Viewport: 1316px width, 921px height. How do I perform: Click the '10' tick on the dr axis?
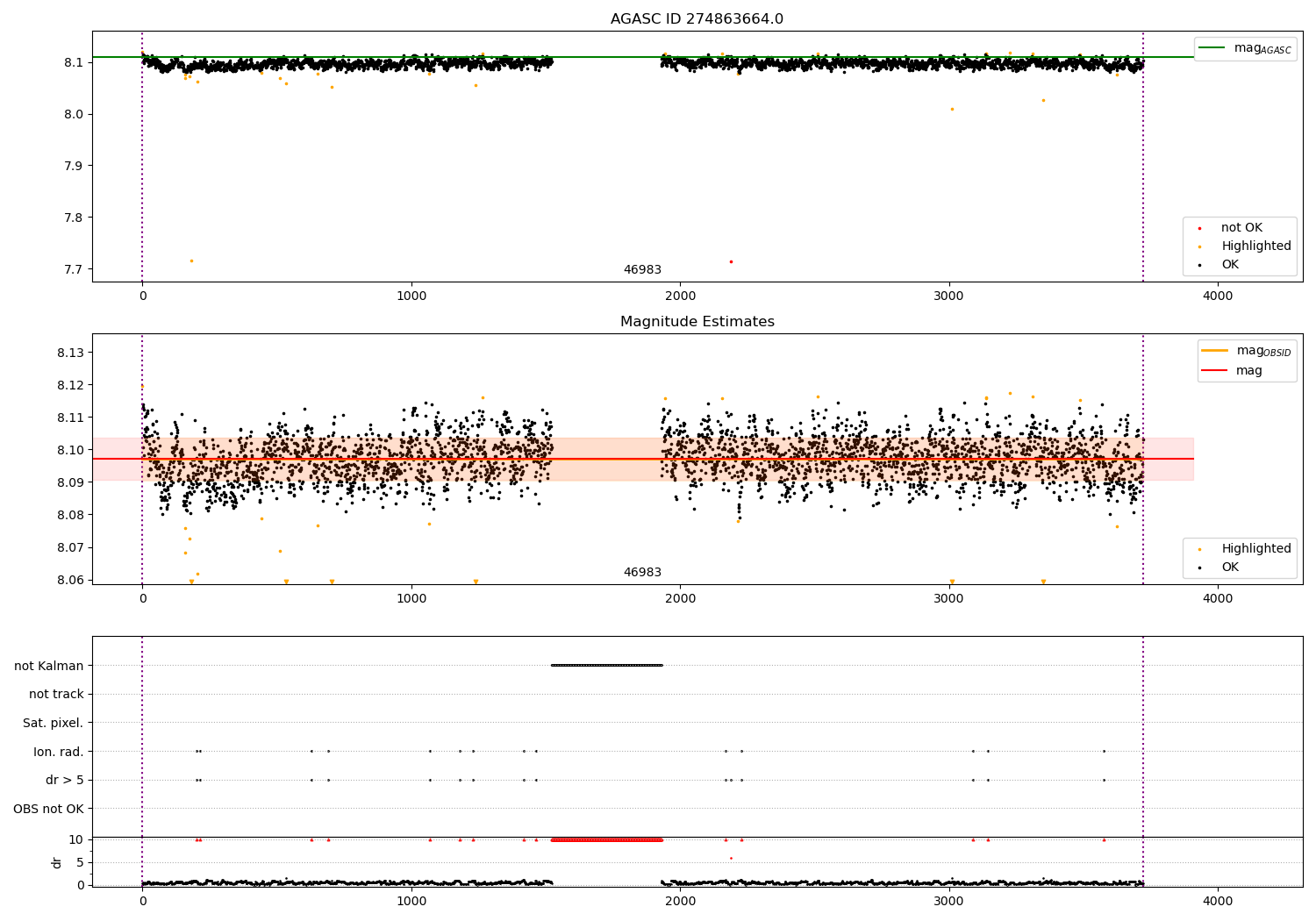click(x=76, y=839)
